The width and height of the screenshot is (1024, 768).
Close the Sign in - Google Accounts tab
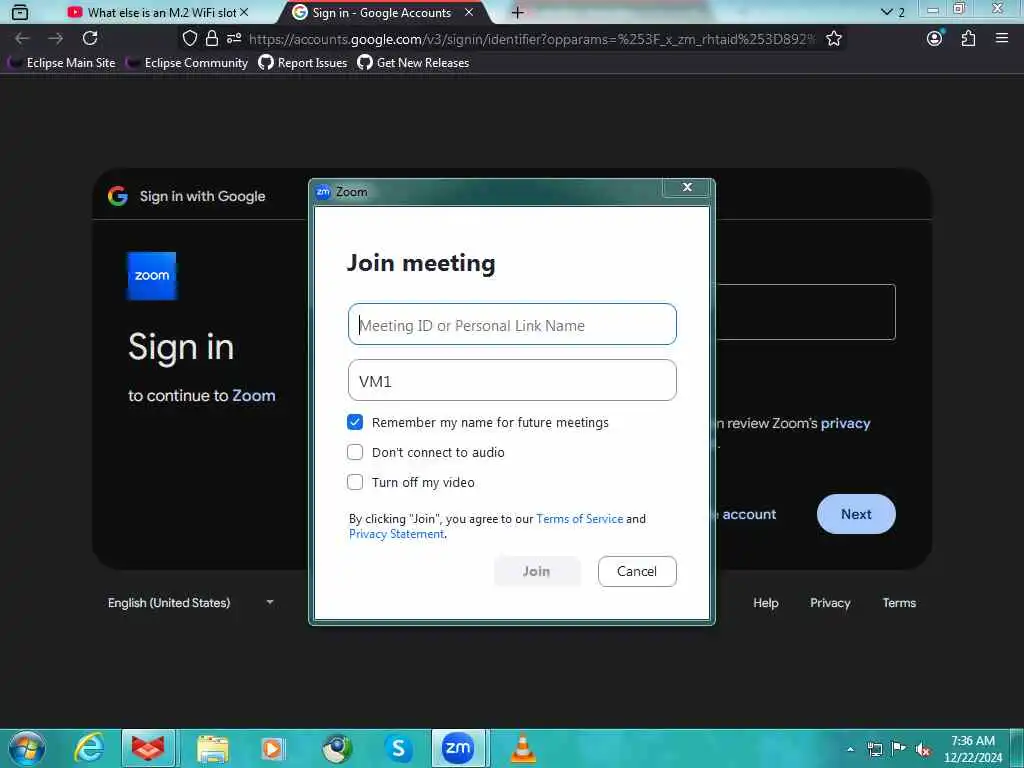click(x=469, y=12)
